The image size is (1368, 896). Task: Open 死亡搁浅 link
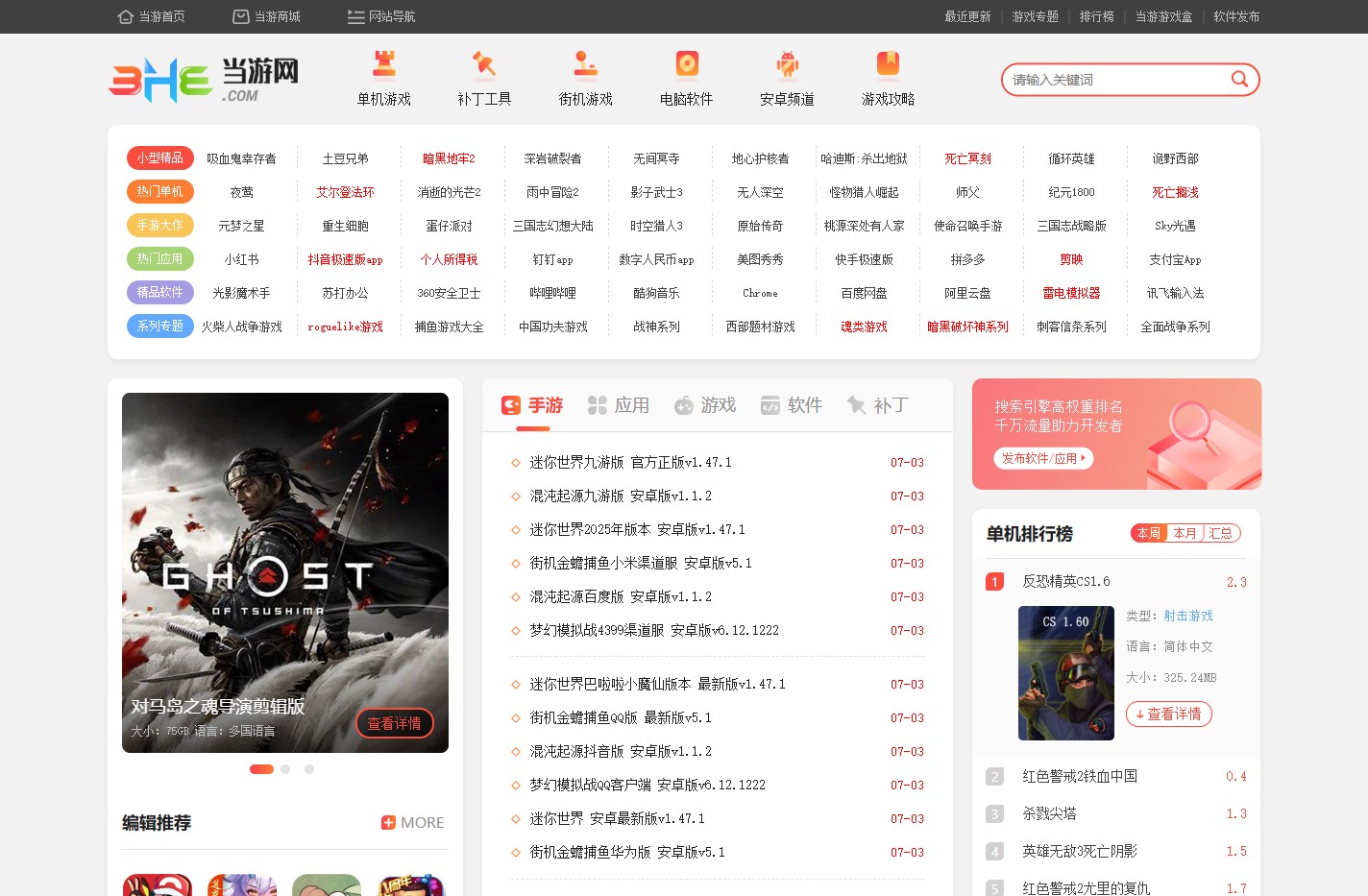[1175, 192]
